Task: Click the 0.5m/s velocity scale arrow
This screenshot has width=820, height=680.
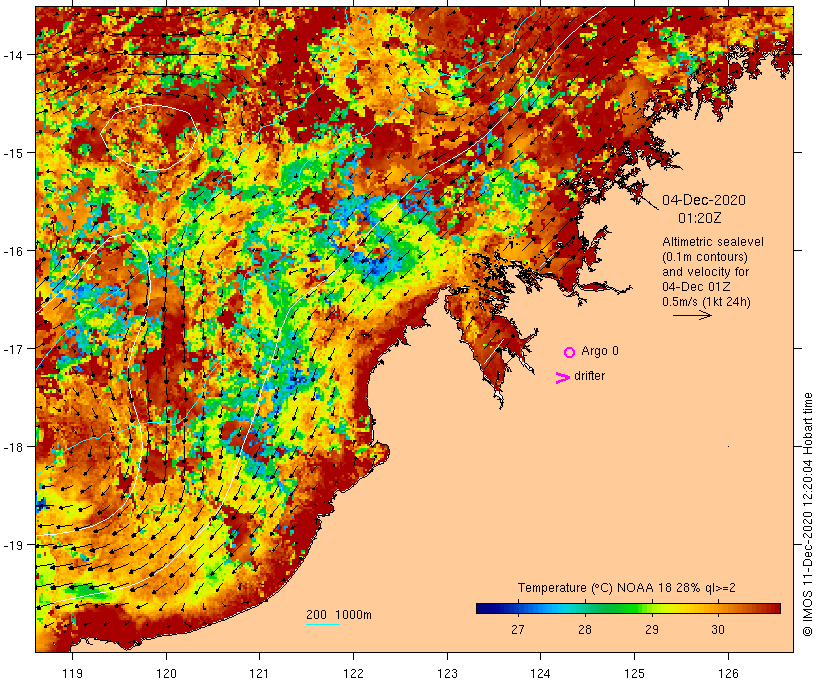Action: [x=692, y=315]
